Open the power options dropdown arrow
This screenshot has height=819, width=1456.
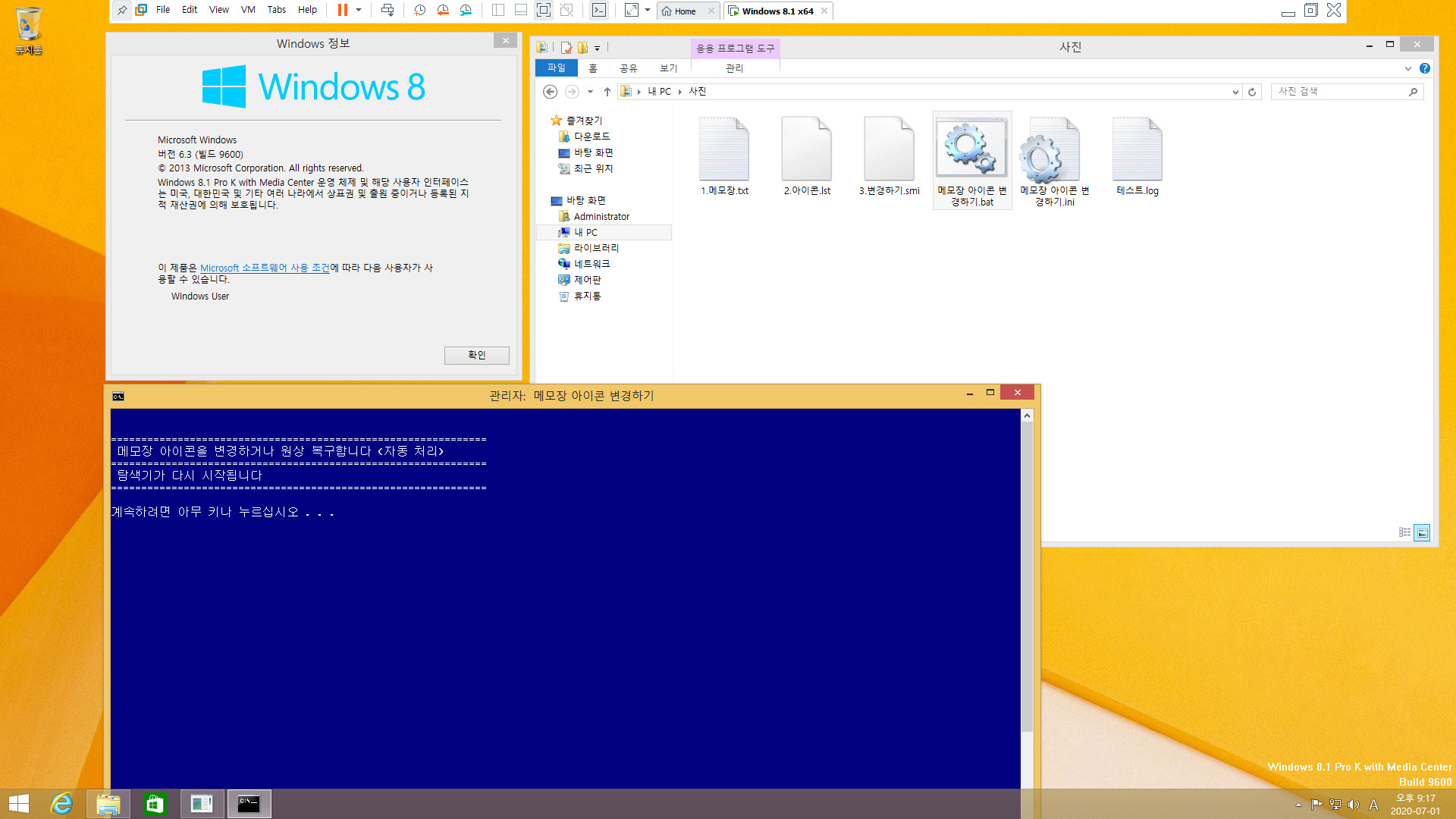pyautogui.click(x=359, y=10)
